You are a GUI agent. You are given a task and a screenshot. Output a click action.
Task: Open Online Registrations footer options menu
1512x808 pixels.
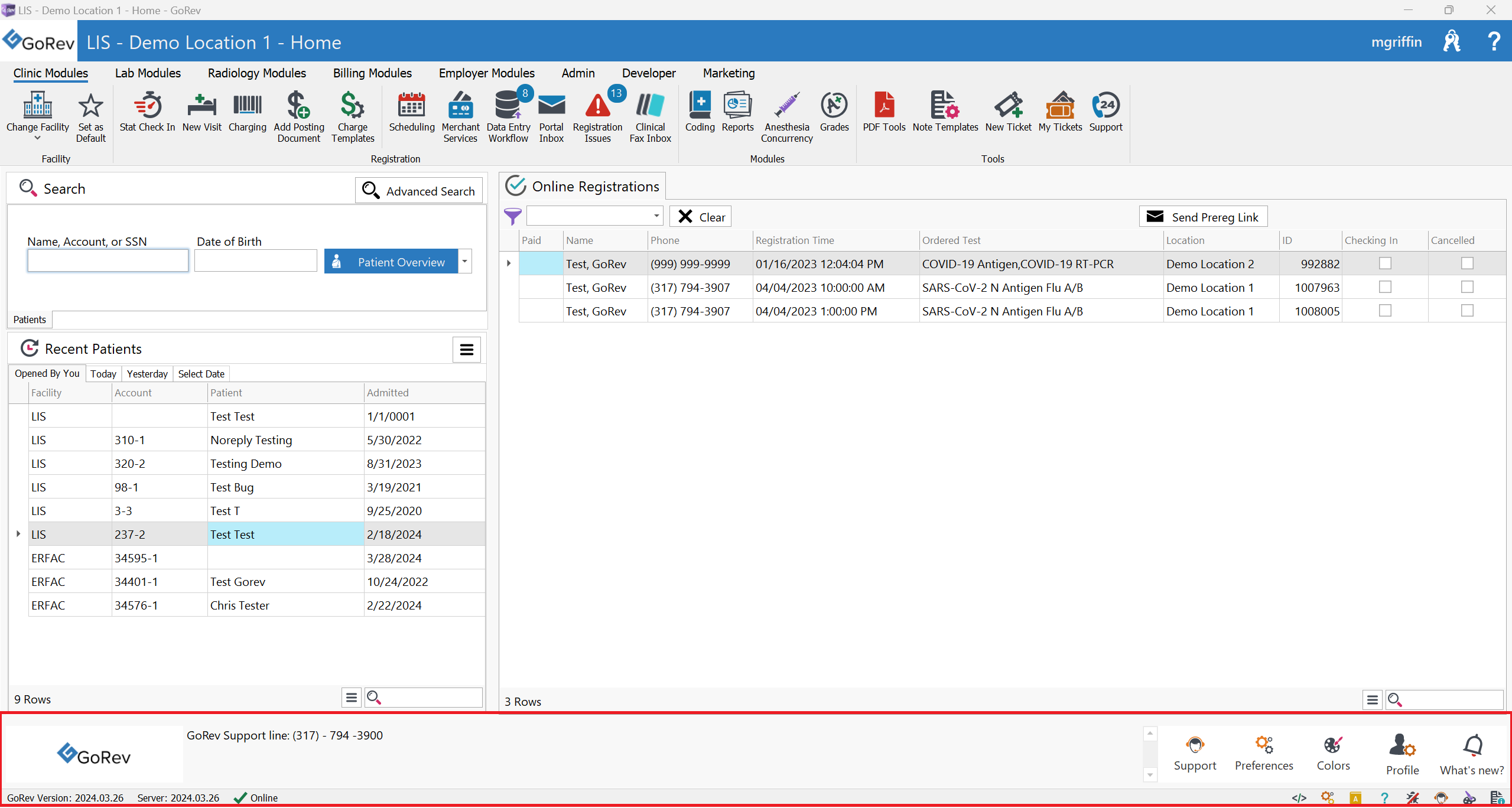1373,700
